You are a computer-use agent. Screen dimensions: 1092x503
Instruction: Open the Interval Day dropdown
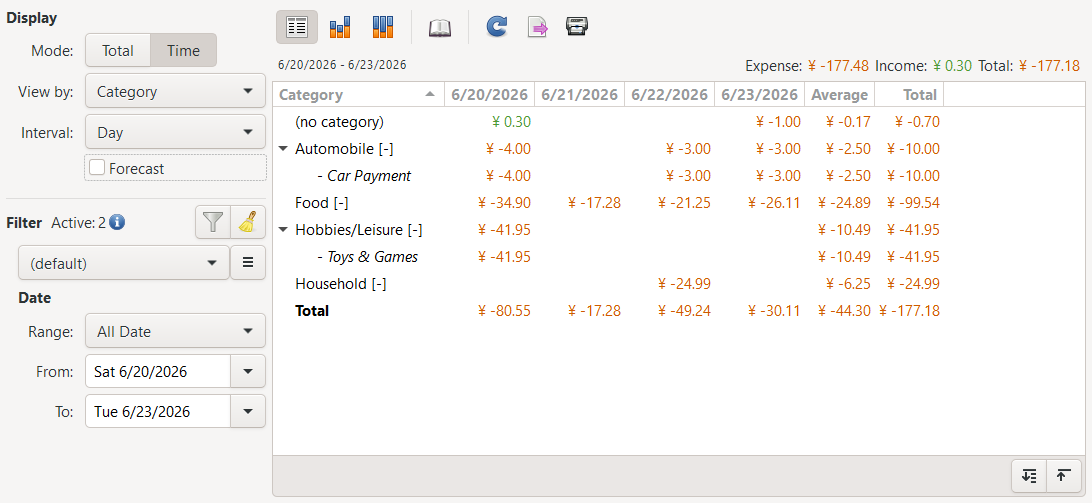pos(176,132)
